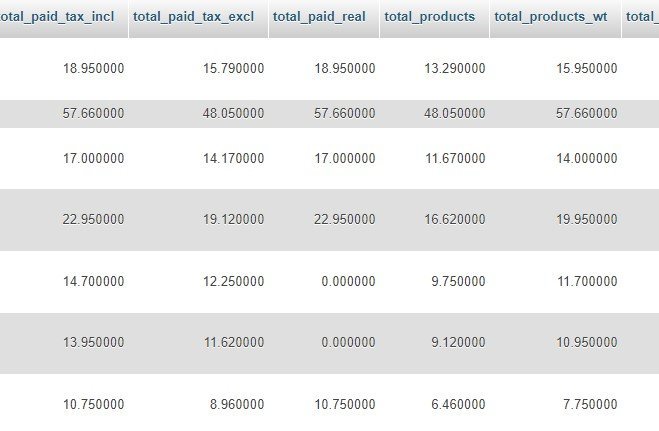659x431 pixels.
Task: Select cell 18.950000 in total_paid_tax_incl column
Action: tap(93, 68)
